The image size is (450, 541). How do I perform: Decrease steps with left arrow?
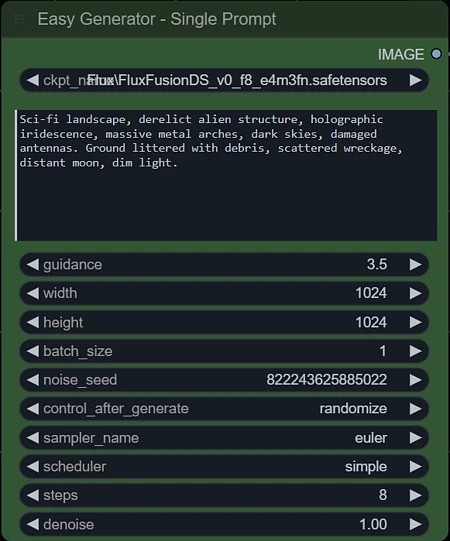tap(33, 495)
